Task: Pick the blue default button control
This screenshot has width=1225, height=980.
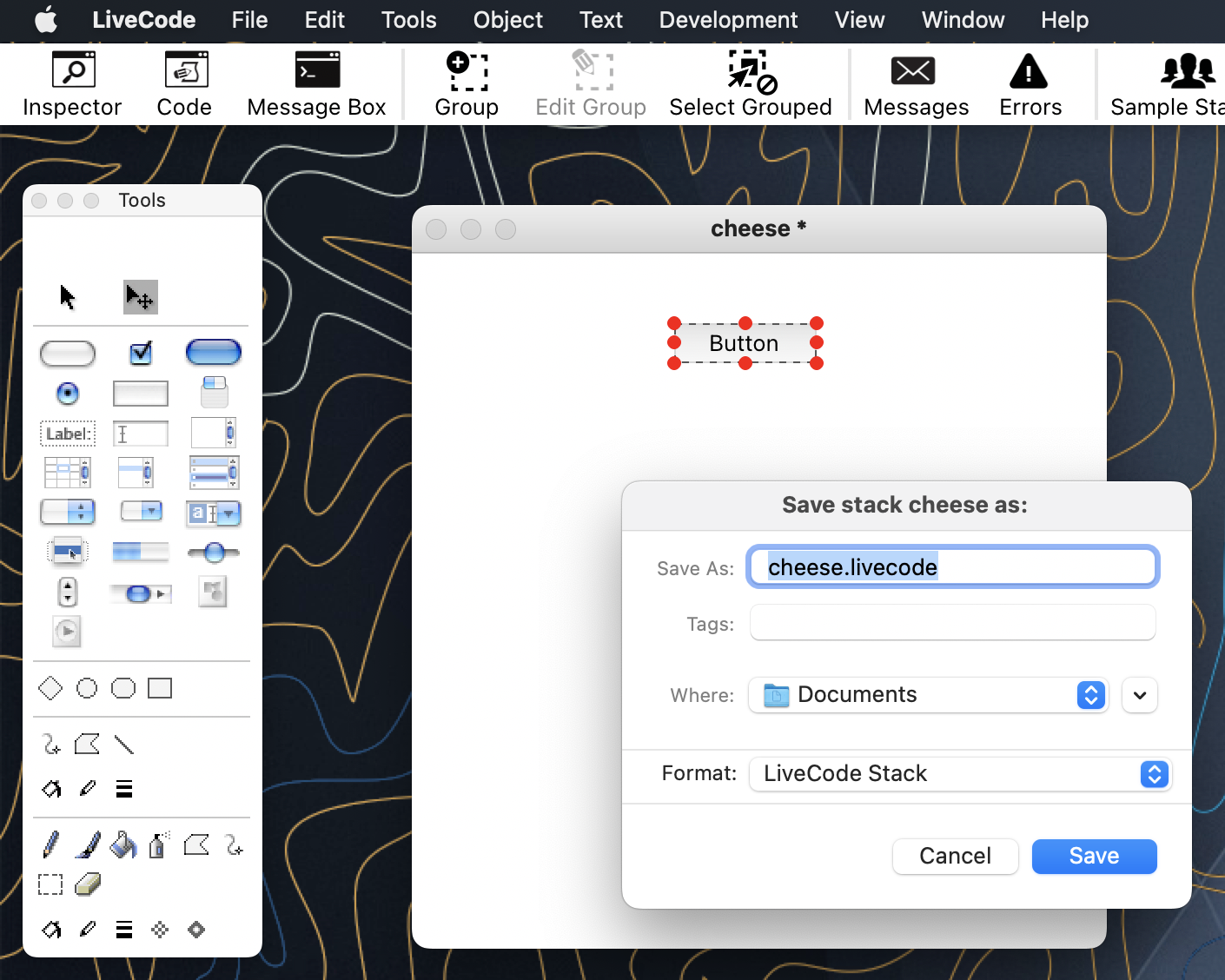Action: point(214,353)
